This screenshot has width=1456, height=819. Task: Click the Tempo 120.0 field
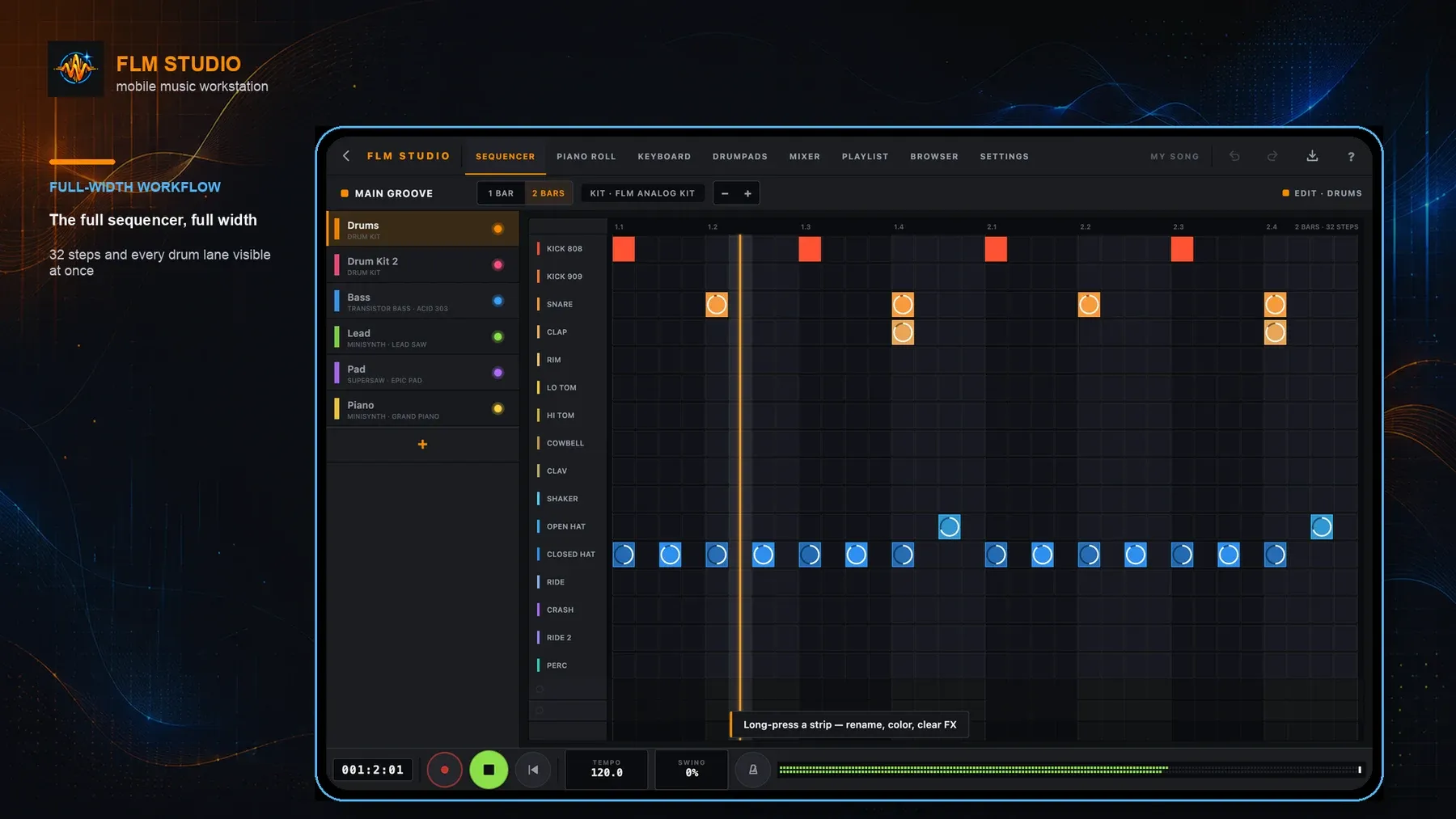click(x=607, y=769)
